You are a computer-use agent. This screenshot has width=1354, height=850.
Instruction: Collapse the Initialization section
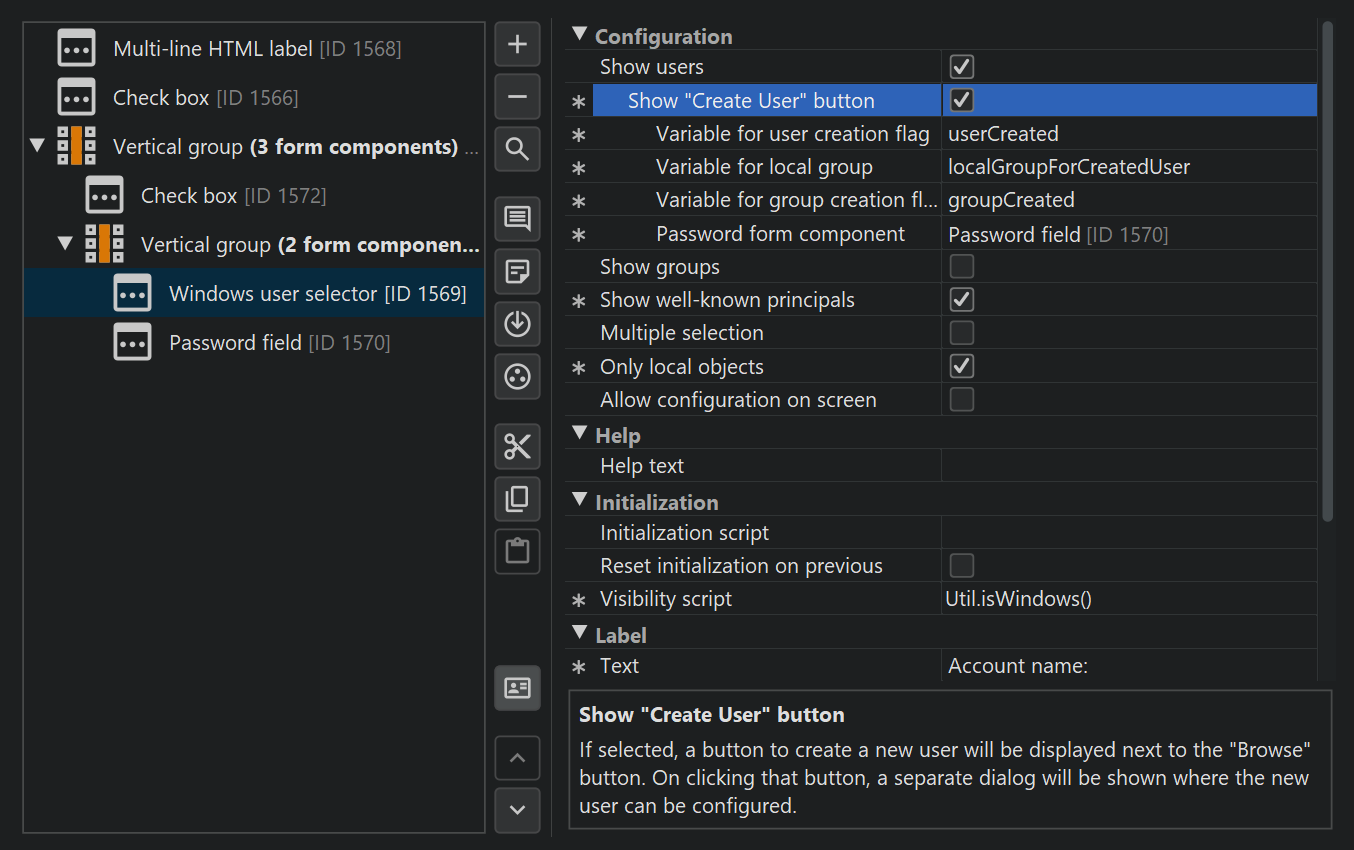(579, 501)
